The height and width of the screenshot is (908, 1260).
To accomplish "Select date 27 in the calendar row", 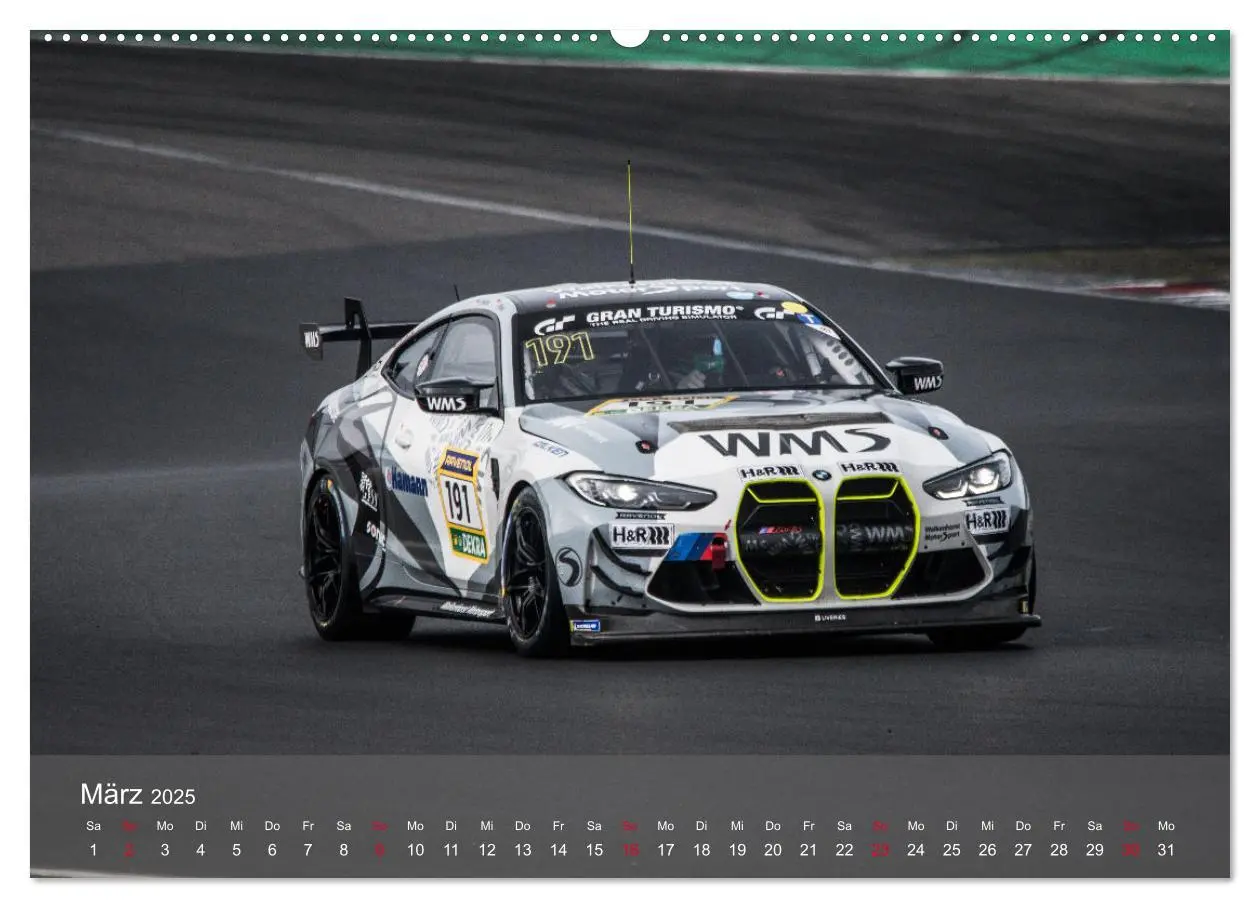I will click(1023, 850).
